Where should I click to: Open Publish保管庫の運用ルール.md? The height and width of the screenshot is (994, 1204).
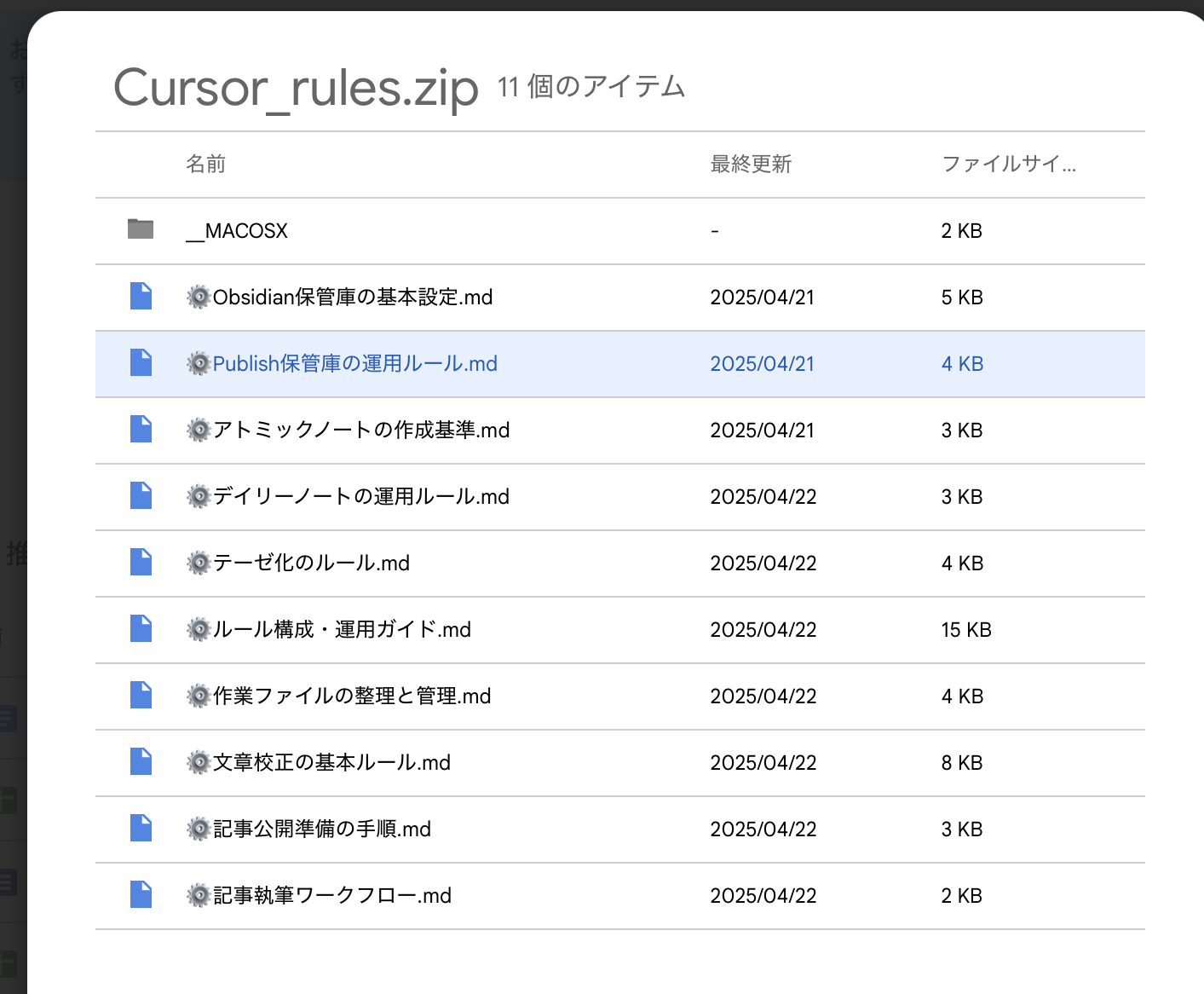tap(354, 363)
